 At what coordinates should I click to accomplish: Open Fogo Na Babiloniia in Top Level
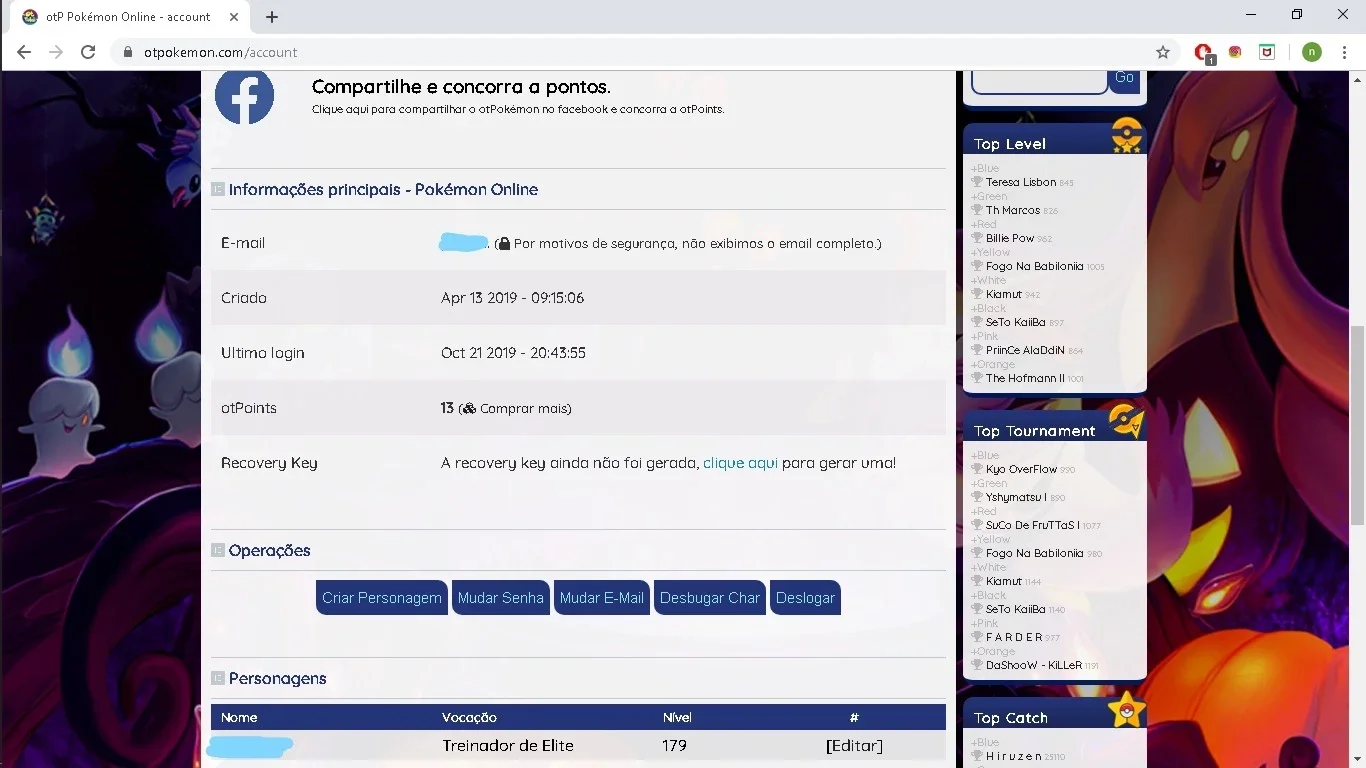click(x=1035, y=266)
